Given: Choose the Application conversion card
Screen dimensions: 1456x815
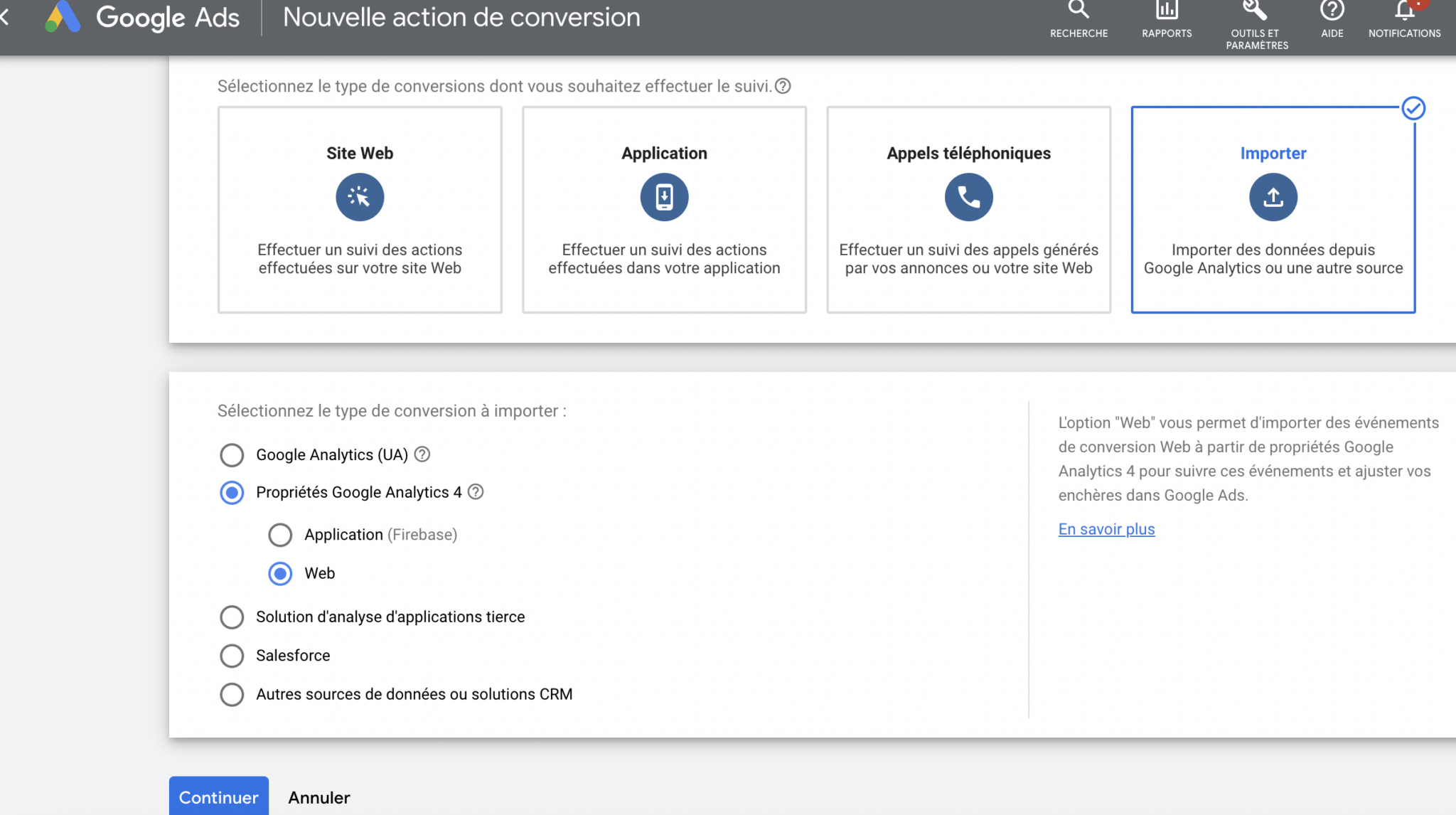Looking at the screenshot, I should pos(664,210).
